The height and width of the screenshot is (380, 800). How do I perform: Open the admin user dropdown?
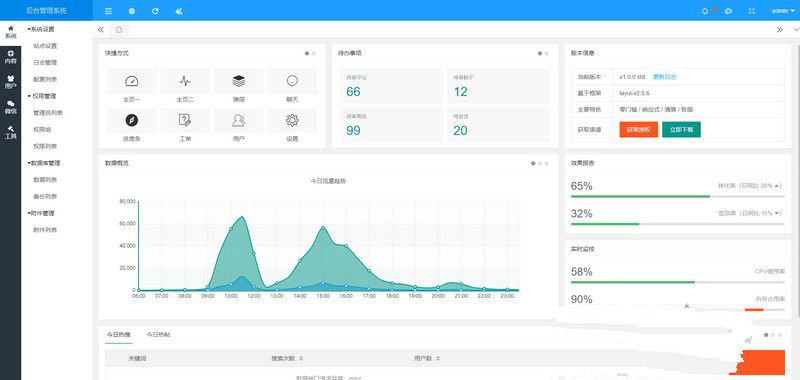coord(783,11)
